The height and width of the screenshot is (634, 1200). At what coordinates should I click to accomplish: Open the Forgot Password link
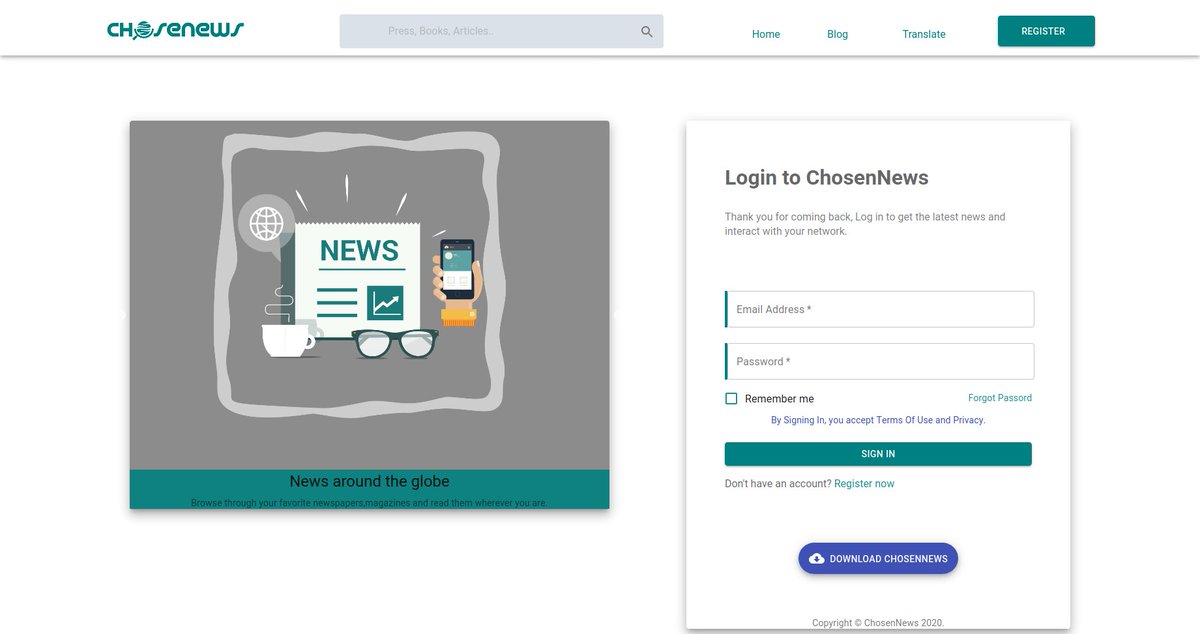pyautogui.click(x=1000, y=398)
